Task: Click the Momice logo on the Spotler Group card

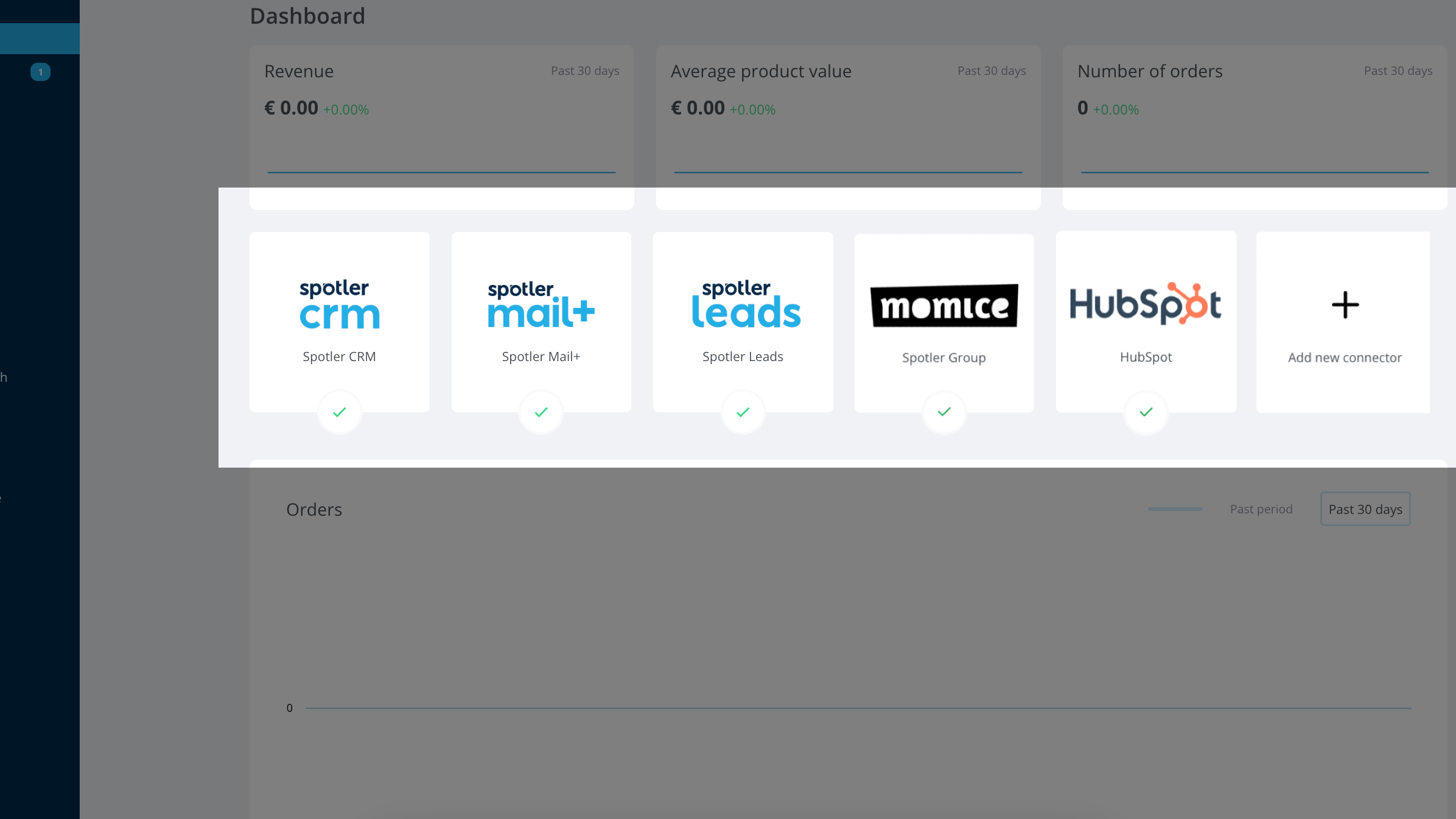Action: point(943,306)
